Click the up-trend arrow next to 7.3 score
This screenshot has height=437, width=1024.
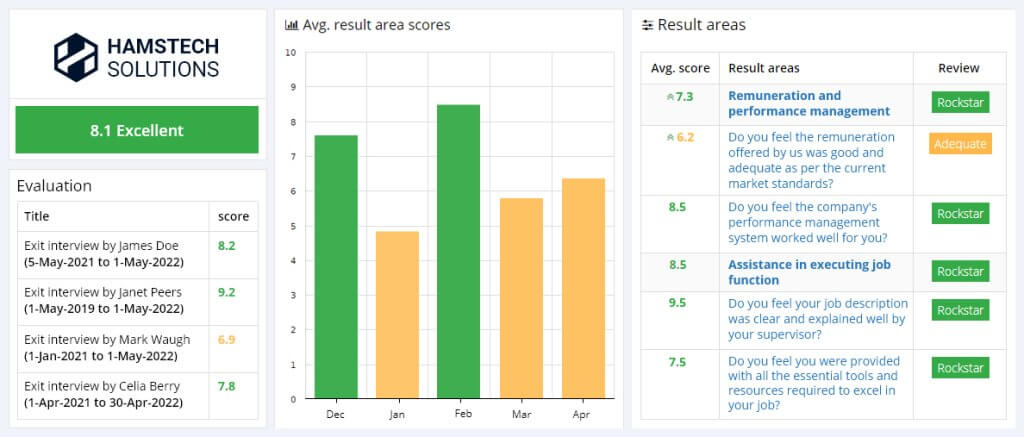(669, 97)
